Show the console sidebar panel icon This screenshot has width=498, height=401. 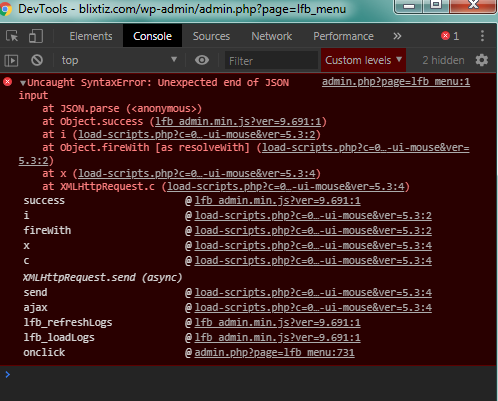[11, 60]
